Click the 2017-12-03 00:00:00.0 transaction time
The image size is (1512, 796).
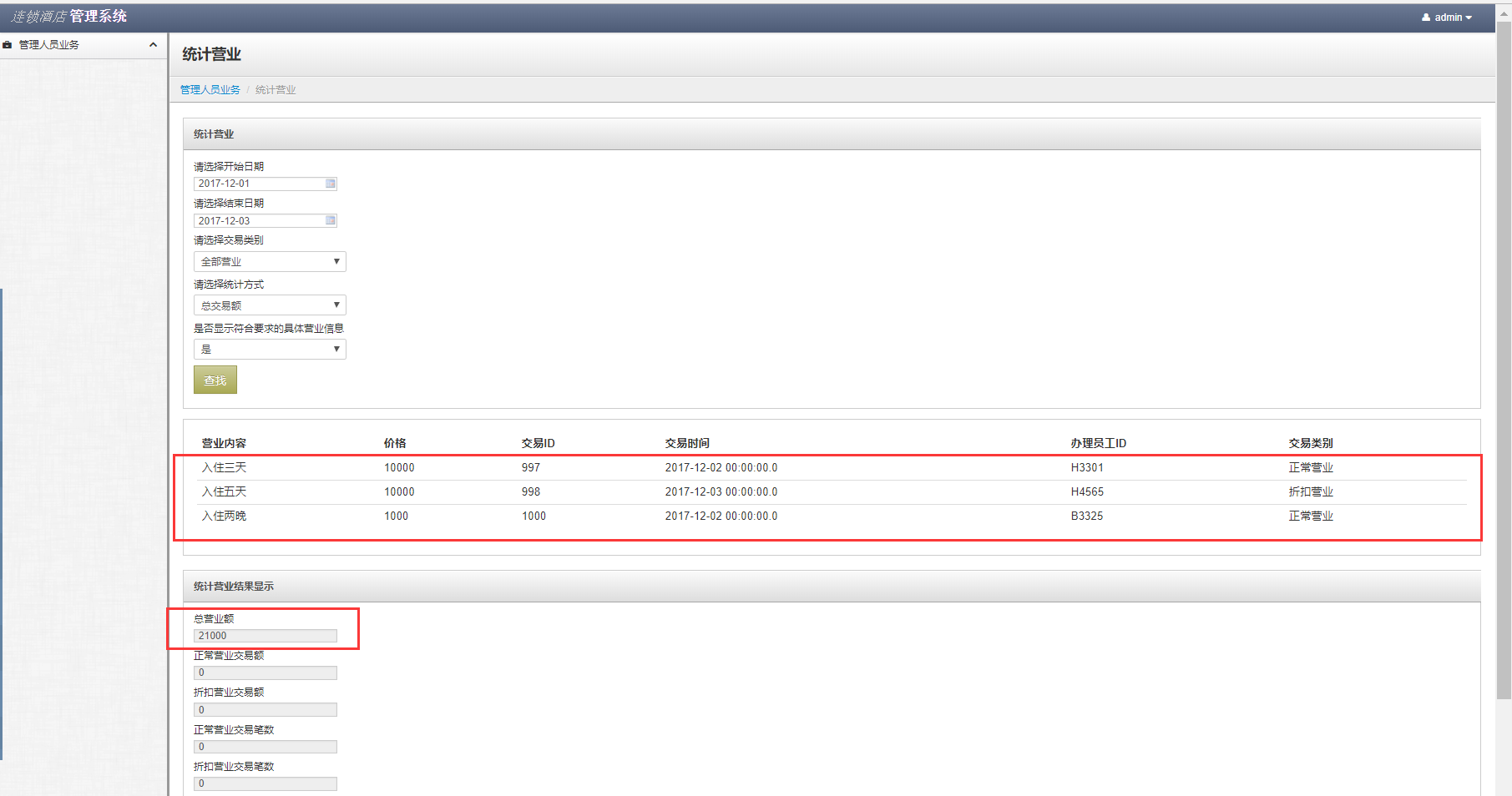pos(721,491)
